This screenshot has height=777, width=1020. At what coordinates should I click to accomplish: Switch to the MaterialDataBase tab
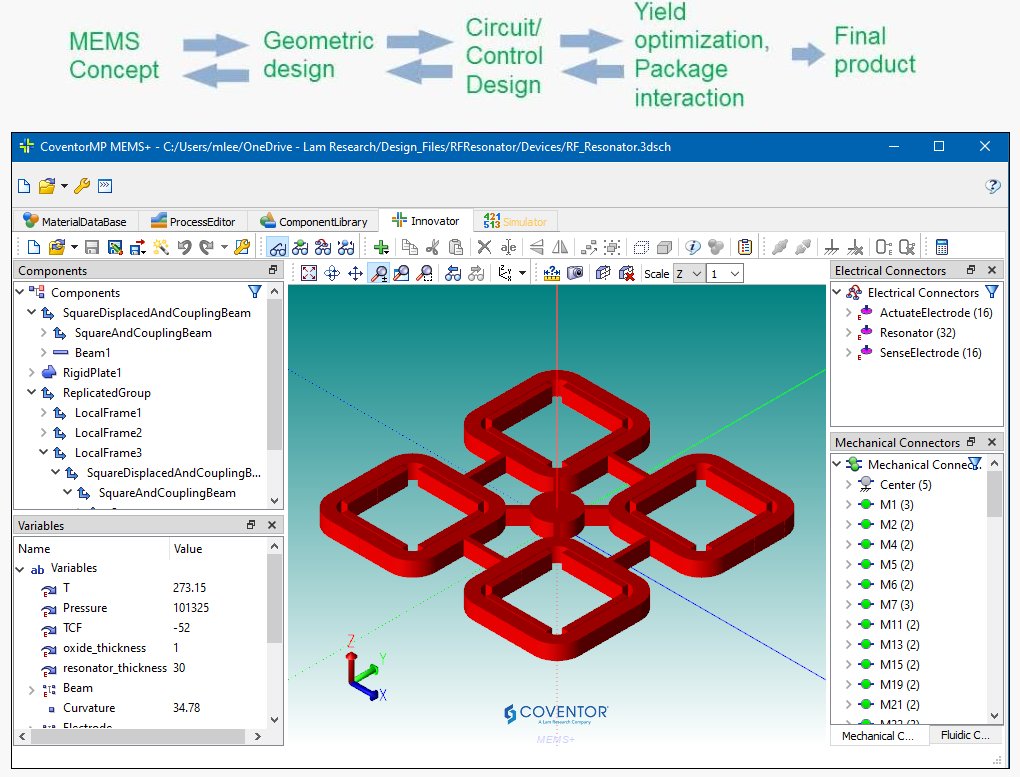click(x=75, y=221)
